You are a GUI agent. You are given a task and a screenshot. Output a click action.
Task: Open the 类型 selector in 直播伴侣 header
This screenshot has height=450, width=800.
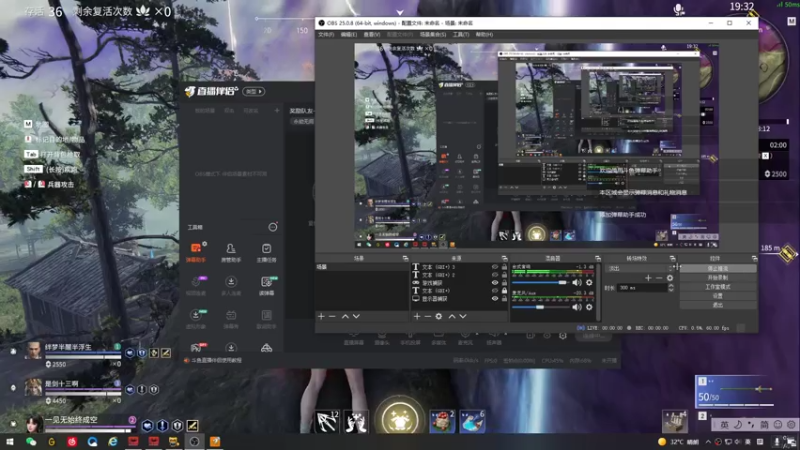click(254, 91)
